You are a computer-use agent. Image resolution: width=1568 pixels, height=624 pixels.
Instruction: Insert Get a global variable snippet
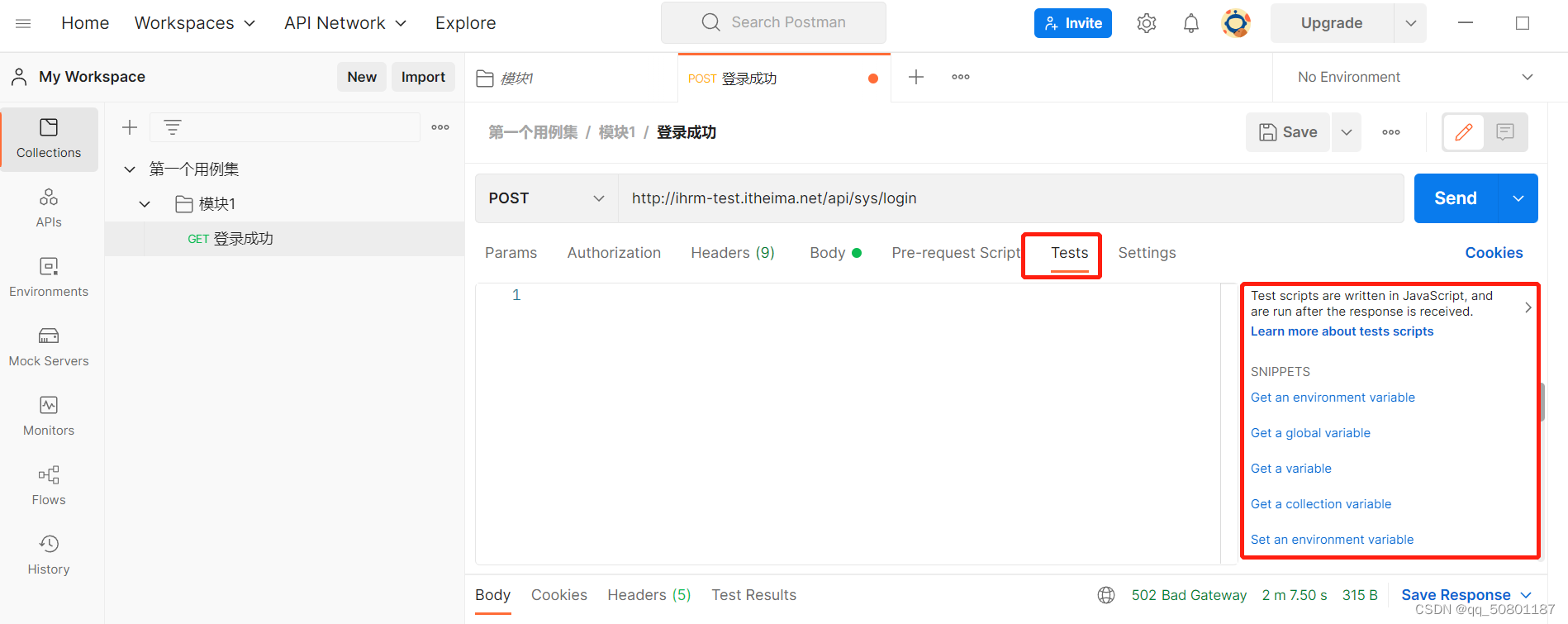[x=1310, y=433]
